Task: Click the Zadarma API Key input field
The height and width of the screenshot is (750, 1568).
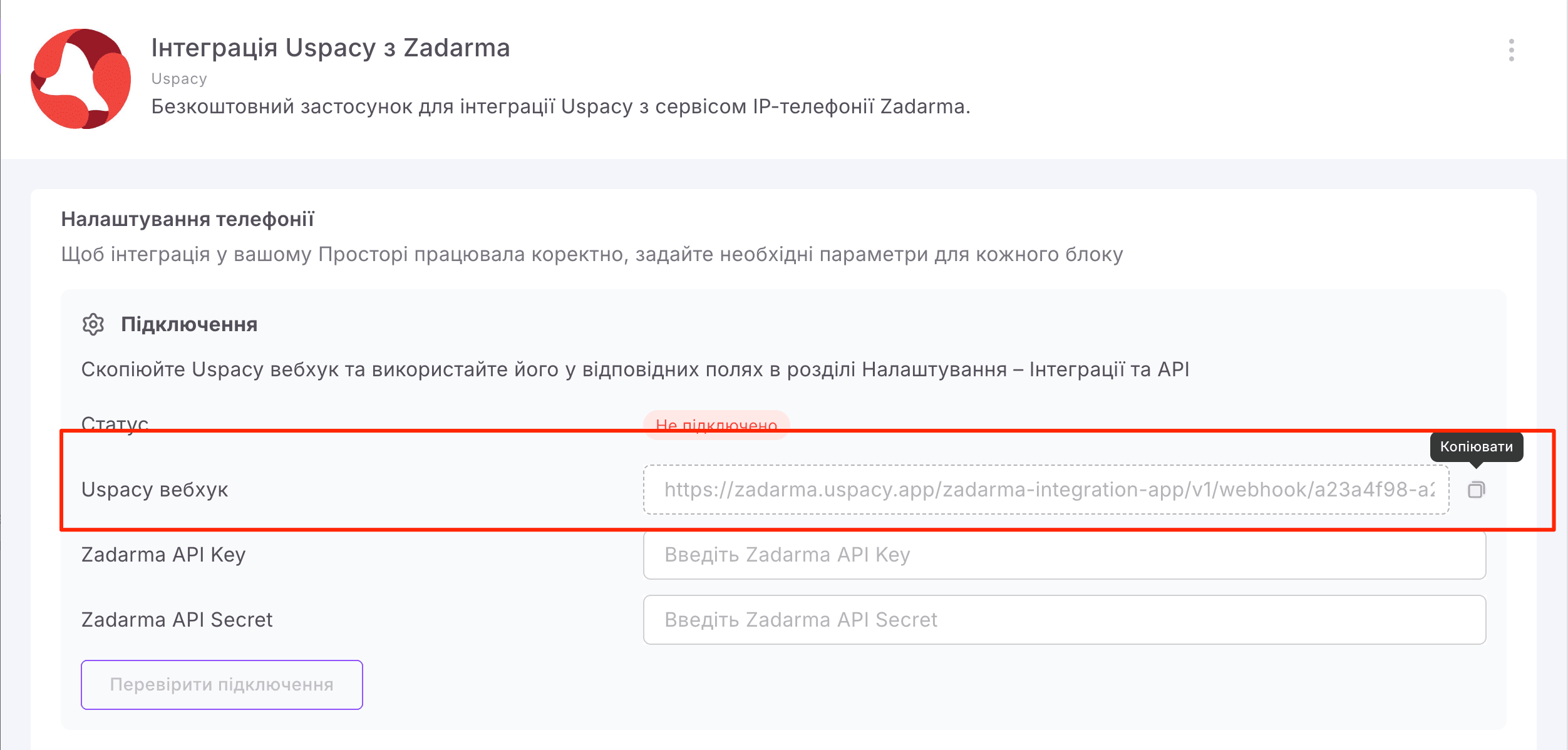Action: [x=1065, y=555]
